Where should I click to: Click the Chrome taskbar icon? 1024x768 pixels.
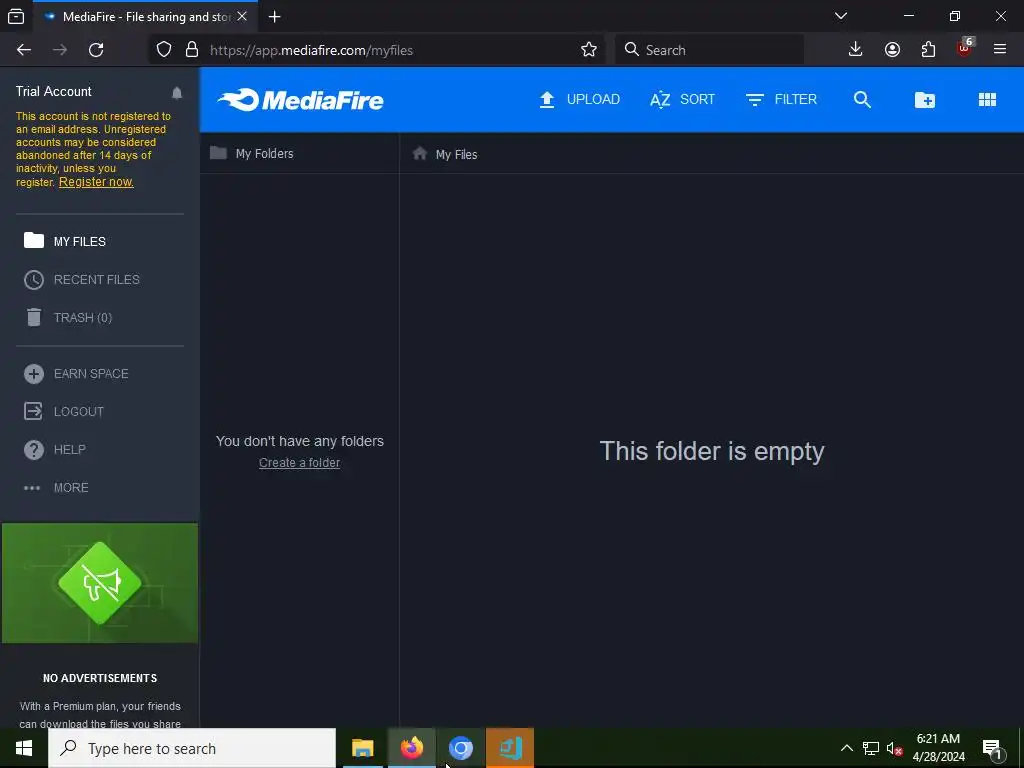tap(460, 748)
